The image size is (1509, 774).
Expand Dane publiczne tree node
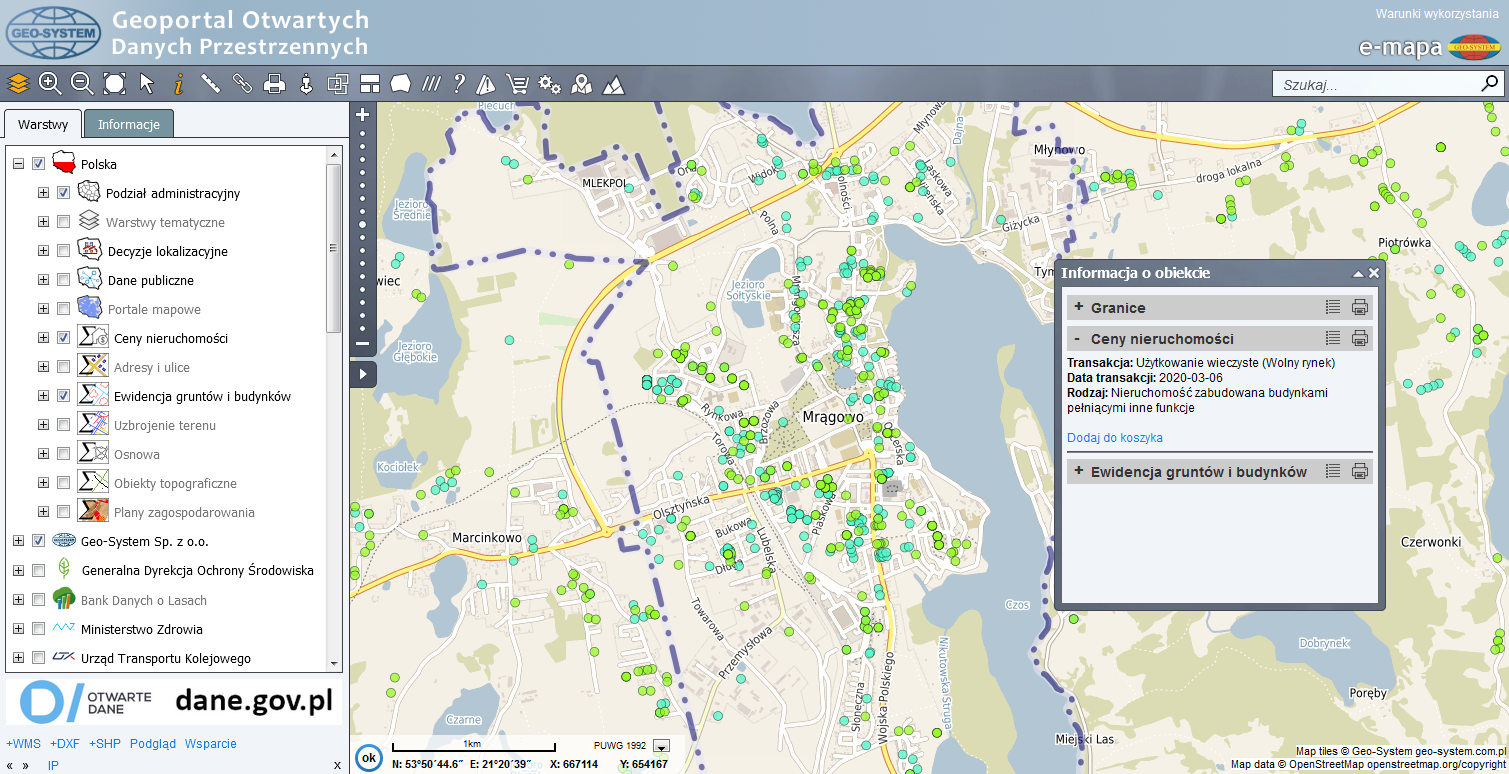43,280
